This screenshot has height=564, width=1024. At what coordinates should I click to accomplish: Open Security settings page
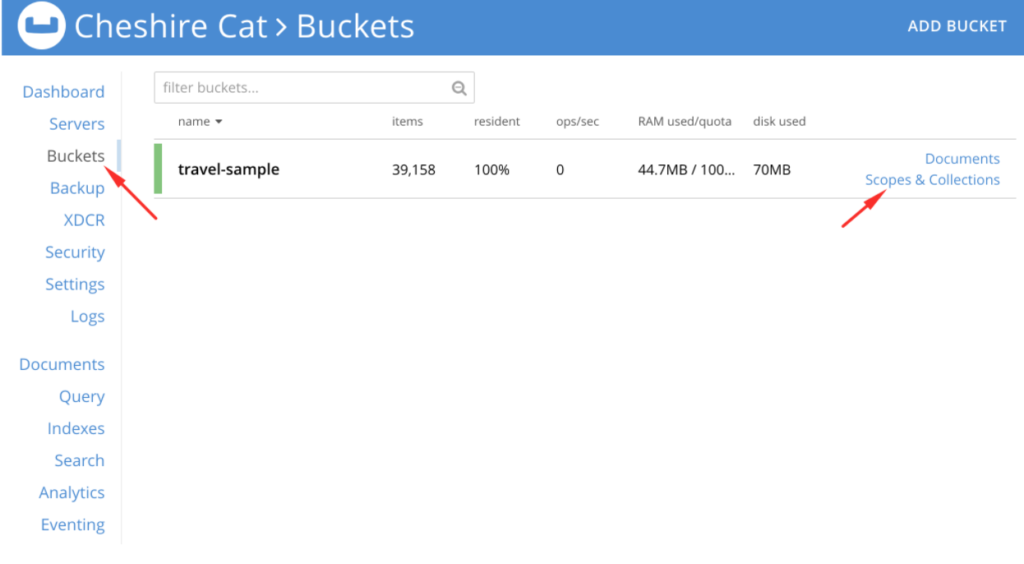[x=74, y=252]
